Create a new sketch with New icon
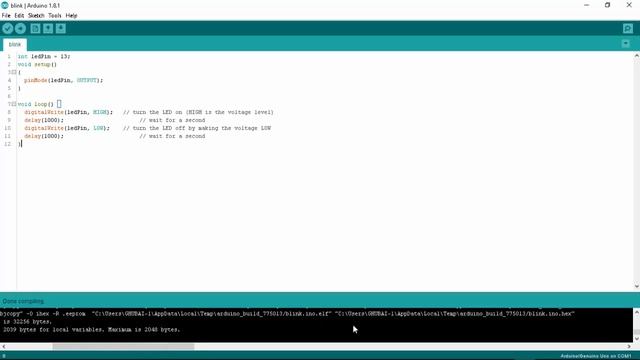640x360 pixels. pos(35,29)
